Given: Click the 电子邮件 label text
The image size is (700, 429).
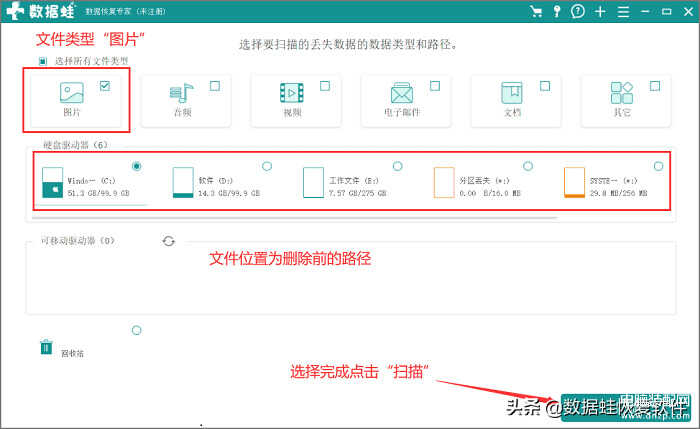Looking at the screenshot, I should pos(402,112).
